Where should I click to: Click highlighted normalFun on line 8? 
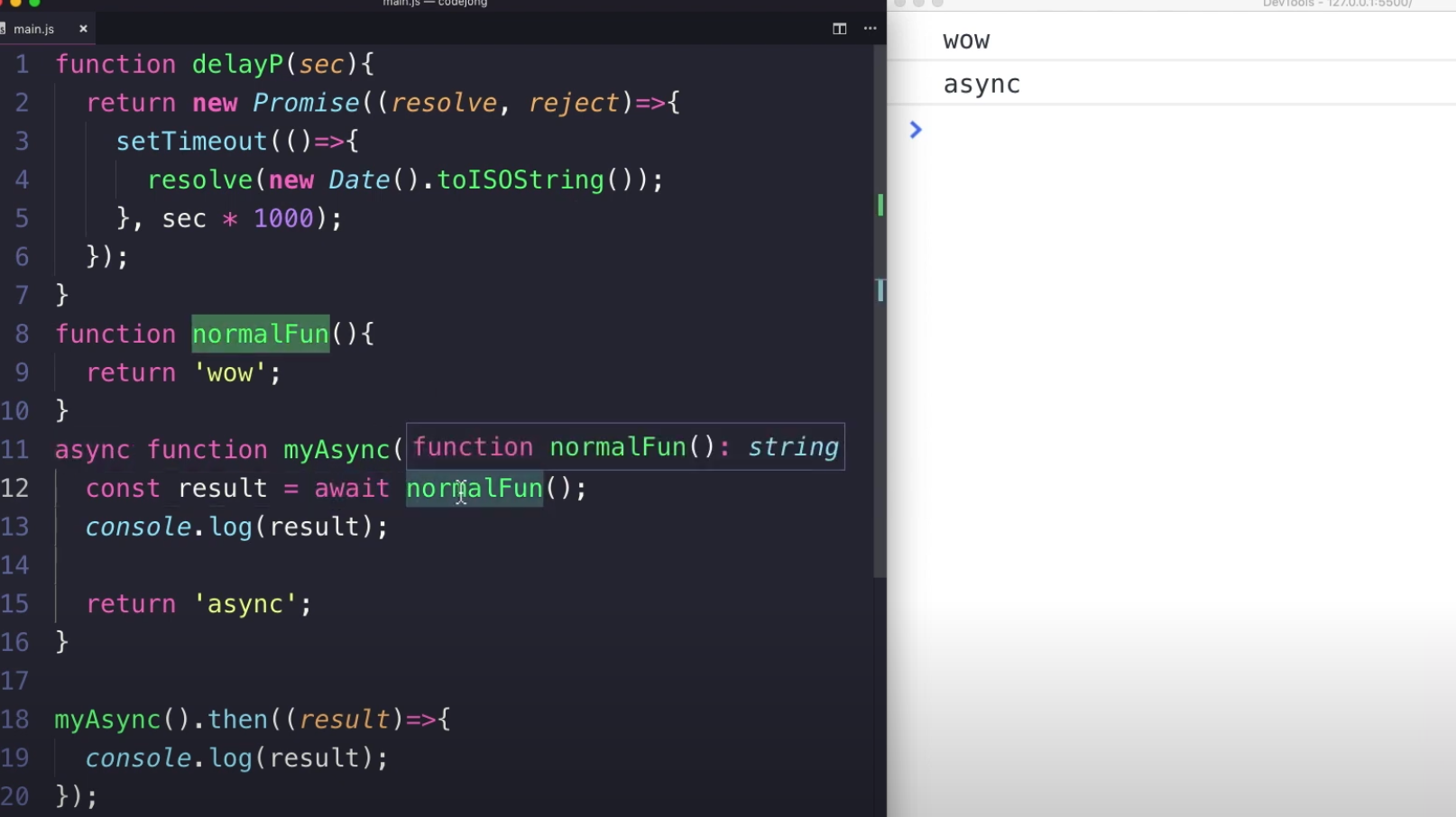tap(260, 335)
